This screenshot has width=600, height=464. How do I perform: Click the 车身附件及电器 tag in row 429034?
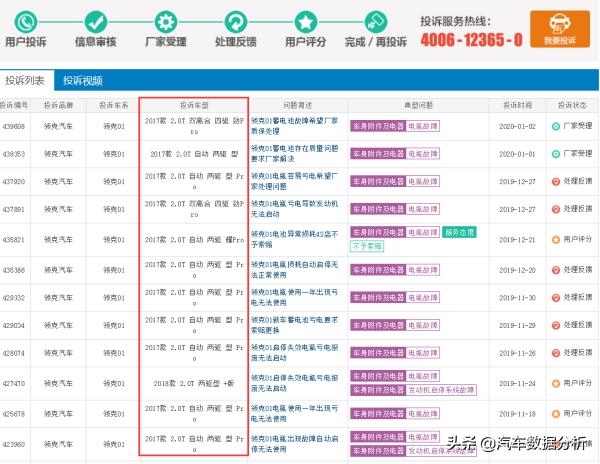[x=378, y=325]
